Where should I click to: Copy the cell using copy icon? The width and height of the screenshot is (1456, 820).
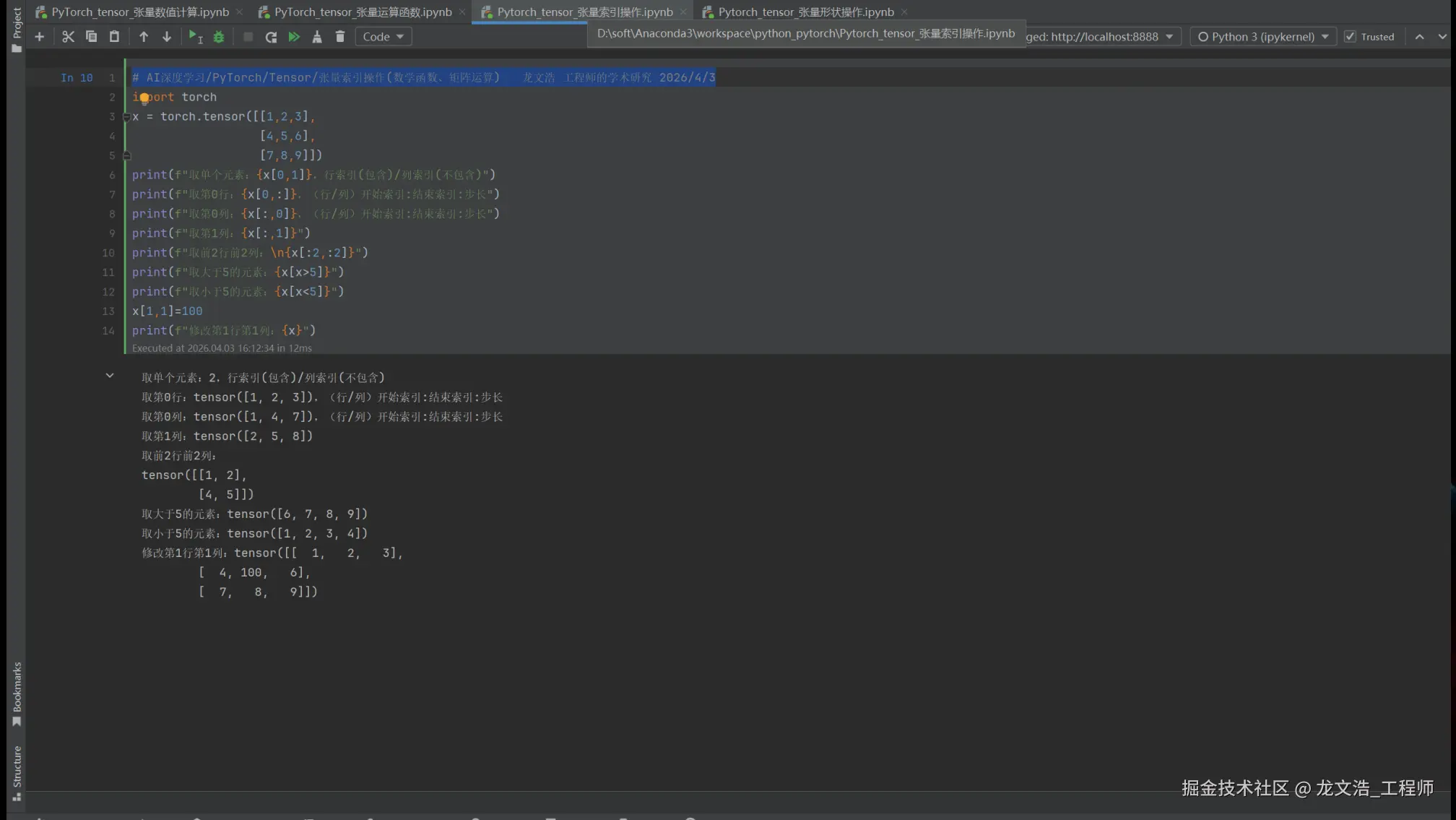91,37
